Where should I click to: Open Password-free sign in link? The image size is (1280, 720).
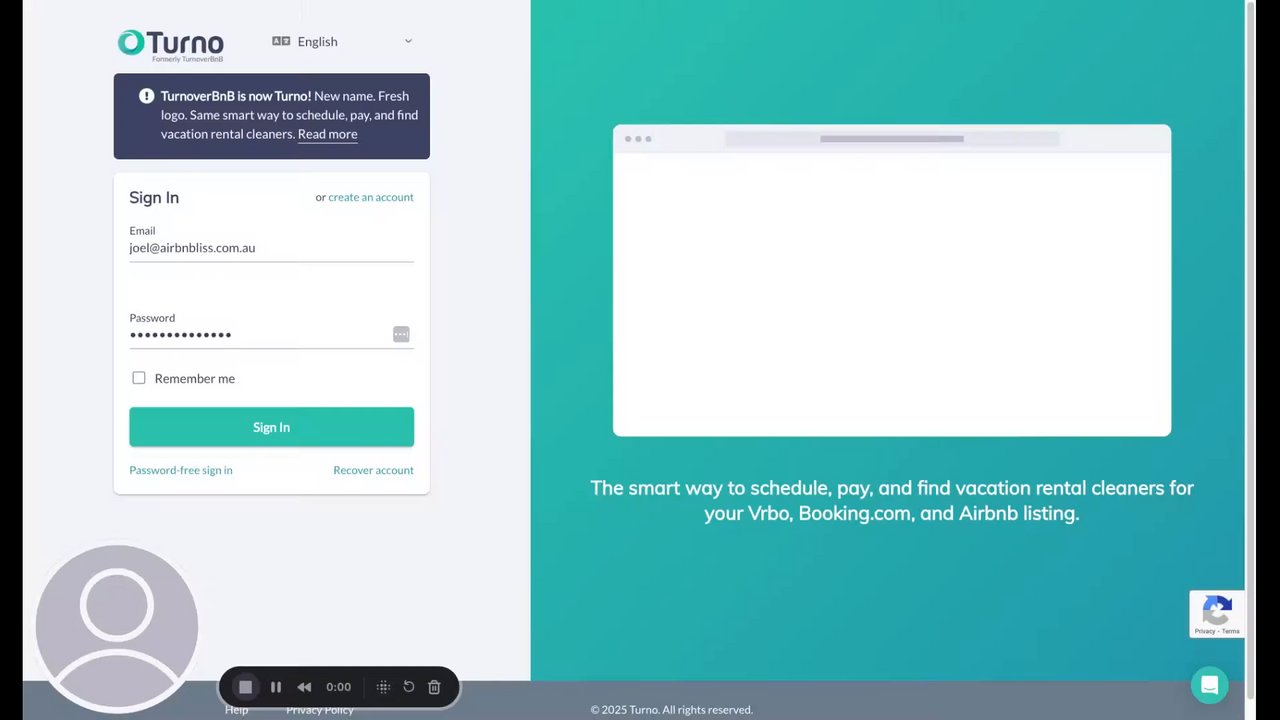pyautogui.click(x=181, y=470)
